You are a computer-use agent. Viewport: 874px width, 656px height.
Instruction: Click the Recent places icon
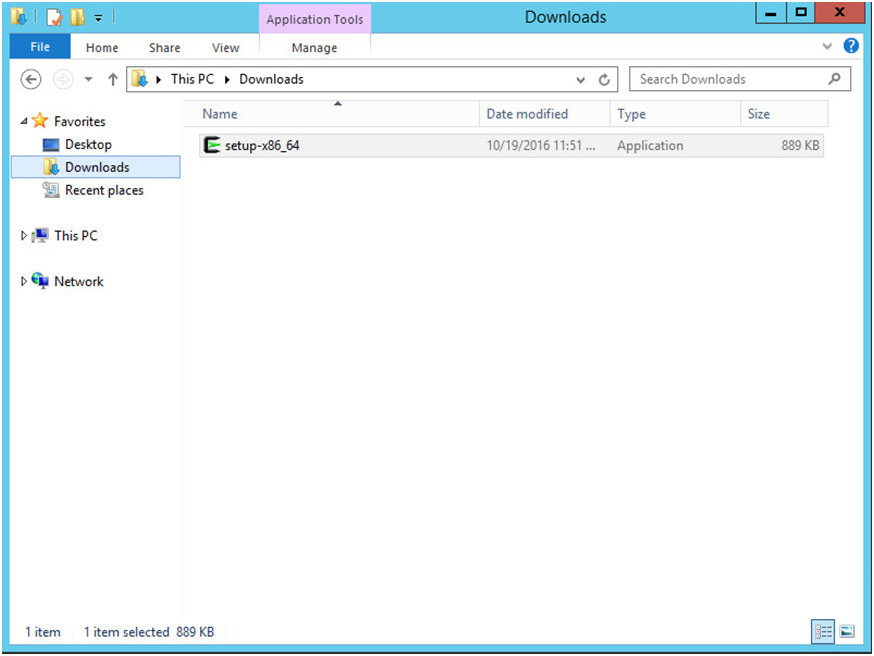coord(51,190)
